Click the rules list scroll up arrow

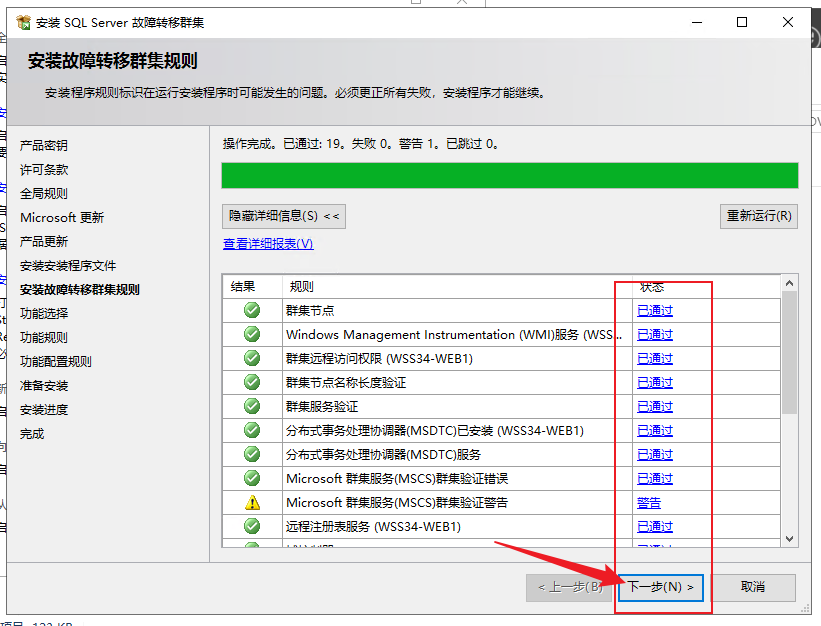tap(790, 283)
